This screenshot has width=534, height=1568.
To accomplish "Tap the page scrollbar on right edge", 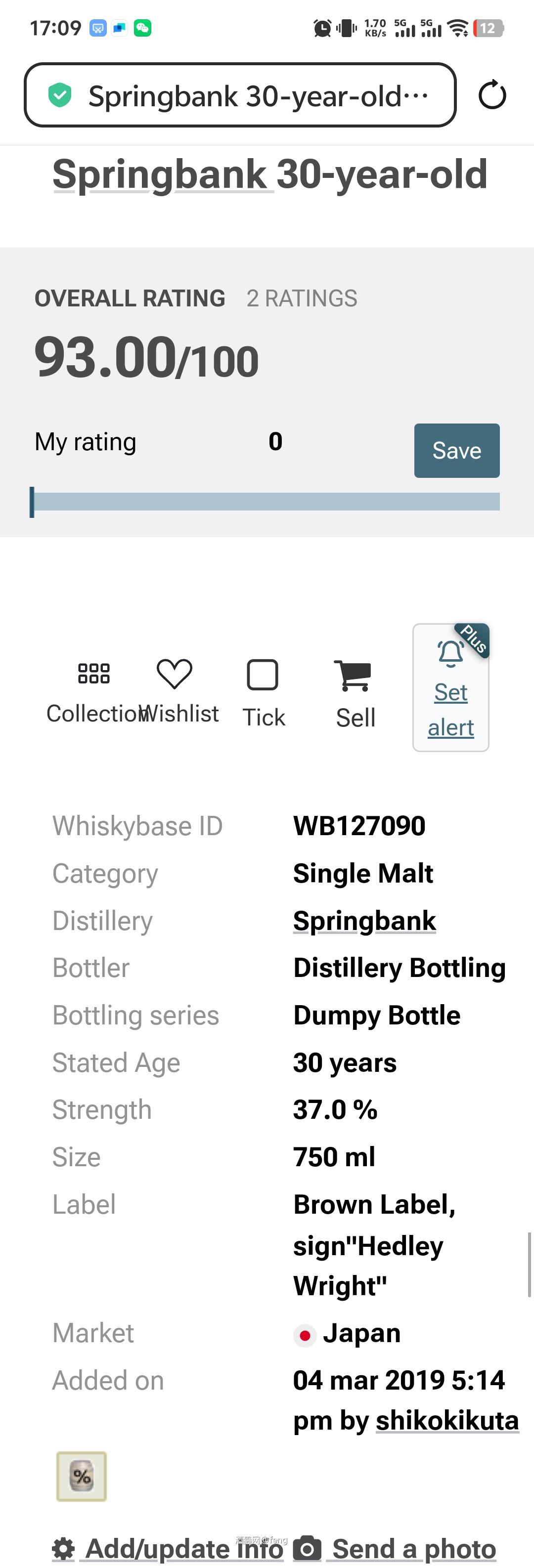I will click(529, 1264).
